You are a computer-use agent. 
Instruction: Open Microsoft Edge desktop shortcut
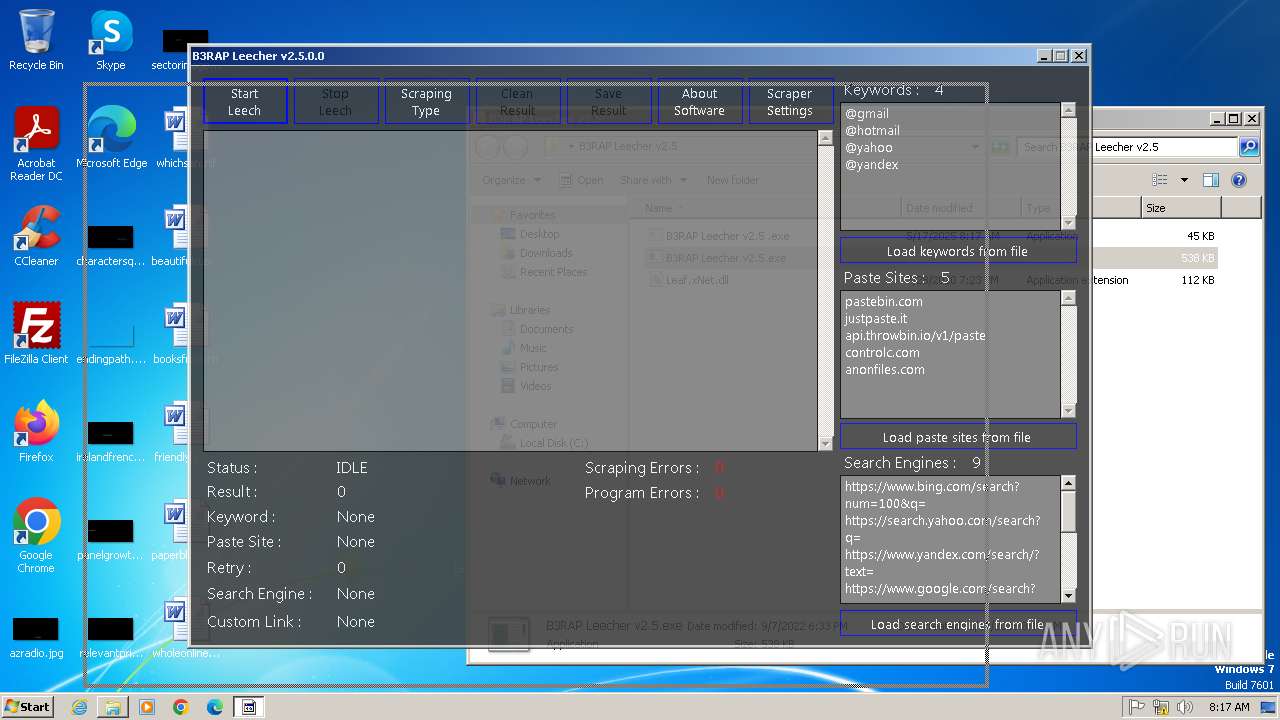pos(111,137)
